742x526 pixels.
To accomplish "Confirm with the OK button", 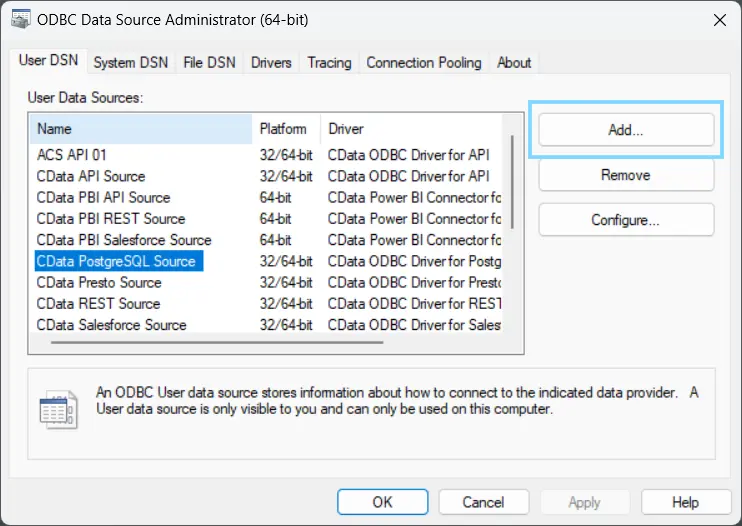I will [x=383, y=502].
